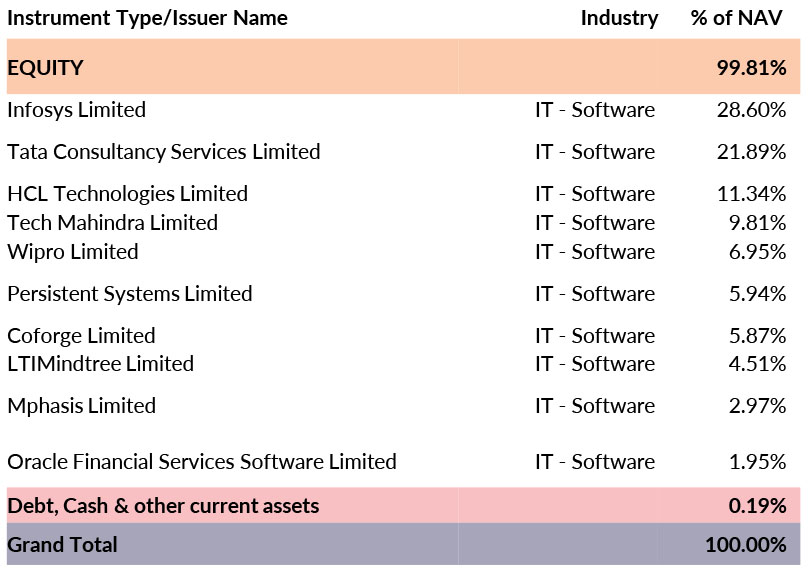This screenshot has height=574, width=810.
Task: Click the Grand Total row label
Action: click(x=62, y=545)
